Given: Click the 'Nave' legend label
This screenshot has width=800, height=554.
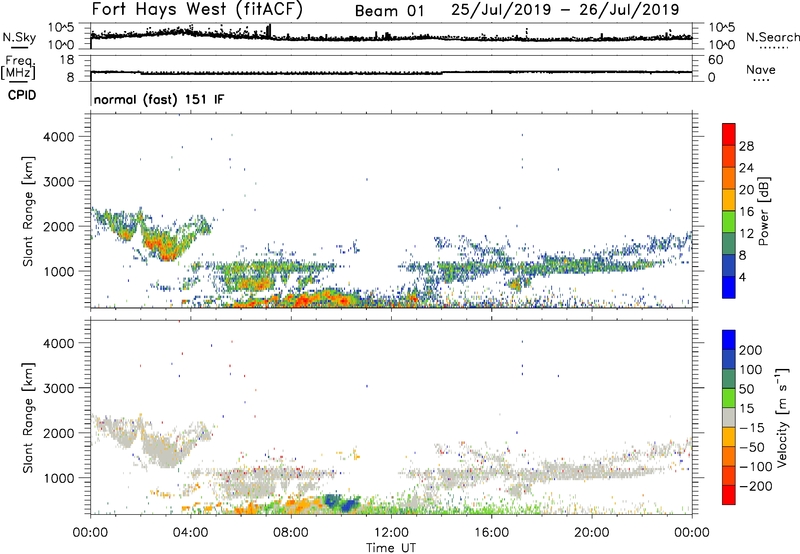Looking at the screenshot, I should [761, 69].
